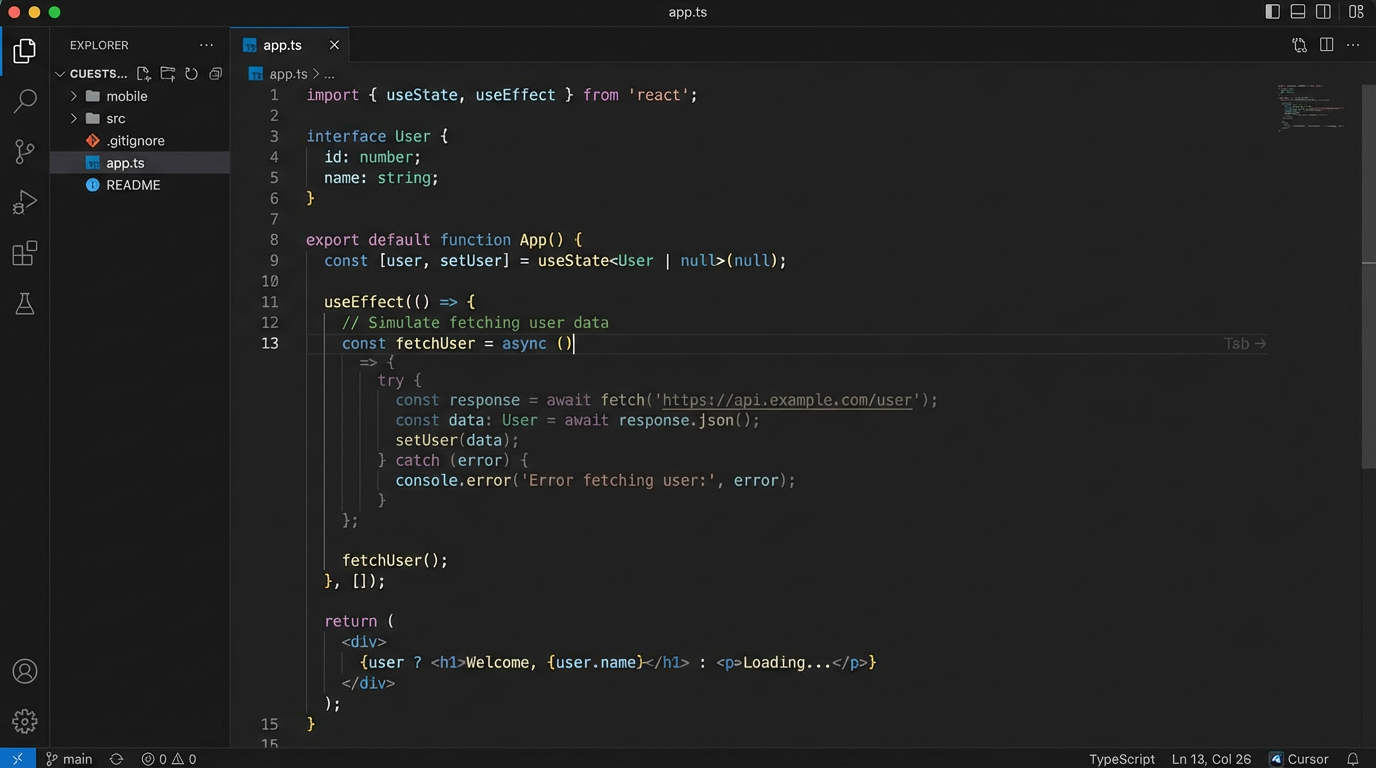Screen dimensions: 1376x768
Task: Toggle the secondary side bar layout button
Action: (1323, 12)
